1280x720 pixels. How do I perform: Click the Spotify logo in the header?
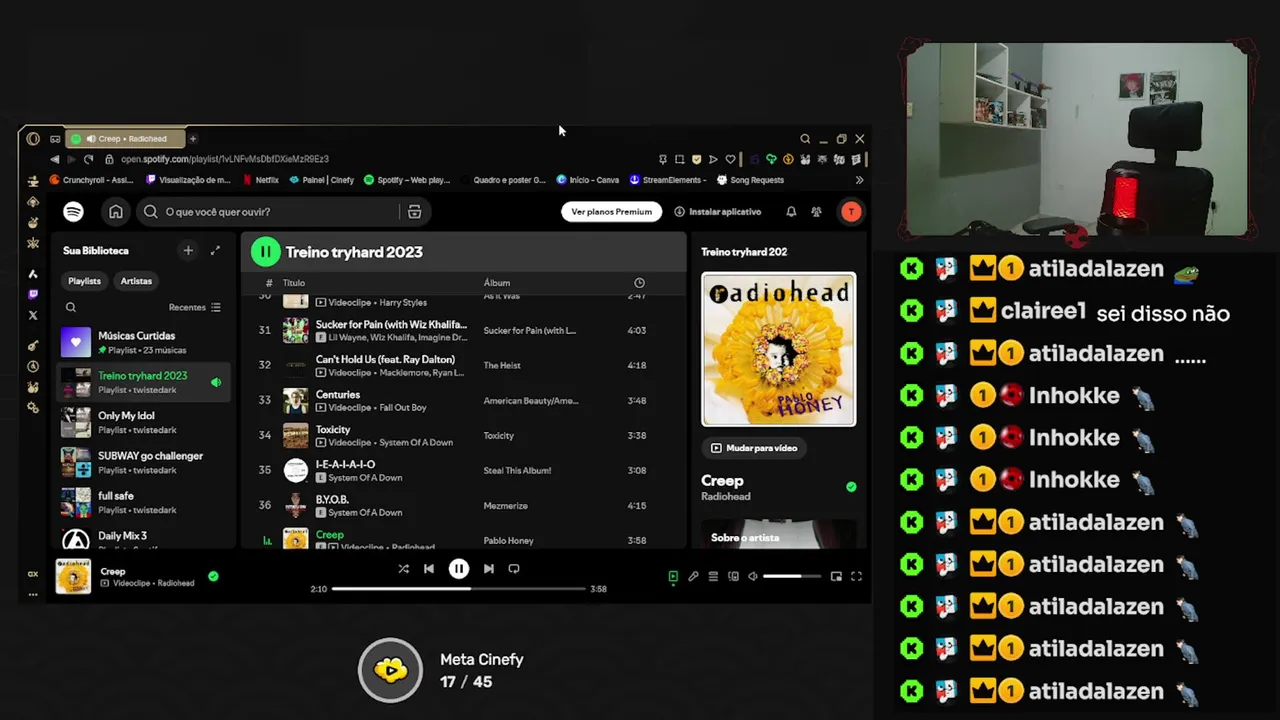coord(73,211)
